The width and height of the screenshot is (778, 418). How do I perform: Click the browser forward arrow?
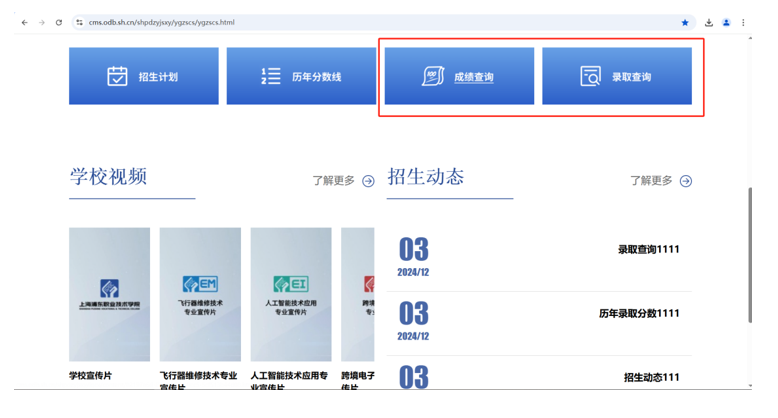pos(42,22)
